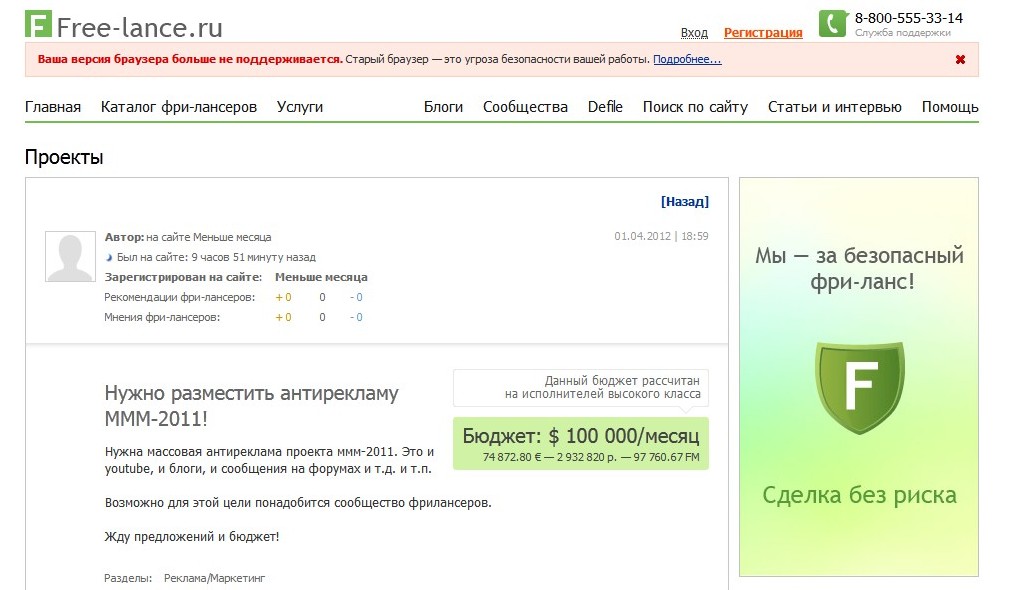Go to Главная in navigation menu
1015x590 pixels.
(53, 107)
